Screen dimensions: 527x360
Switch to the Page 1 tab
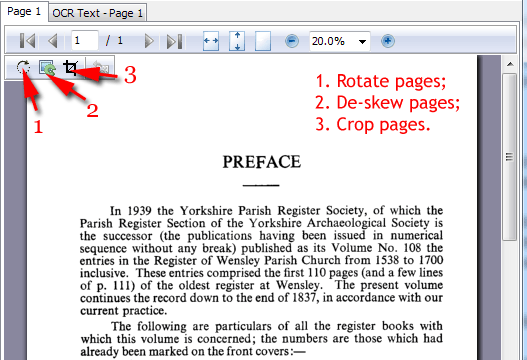pos(24,11)
